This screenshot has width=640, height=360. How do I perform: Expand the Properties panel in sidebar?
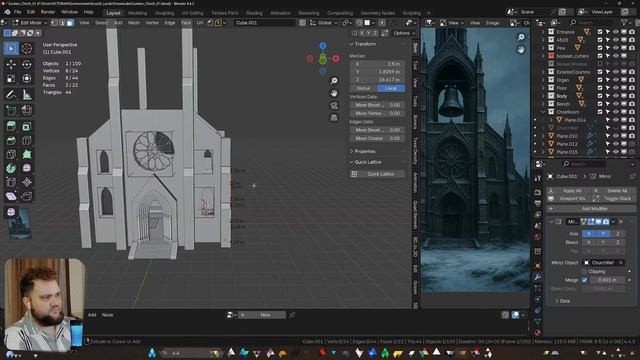coord(352,151)
